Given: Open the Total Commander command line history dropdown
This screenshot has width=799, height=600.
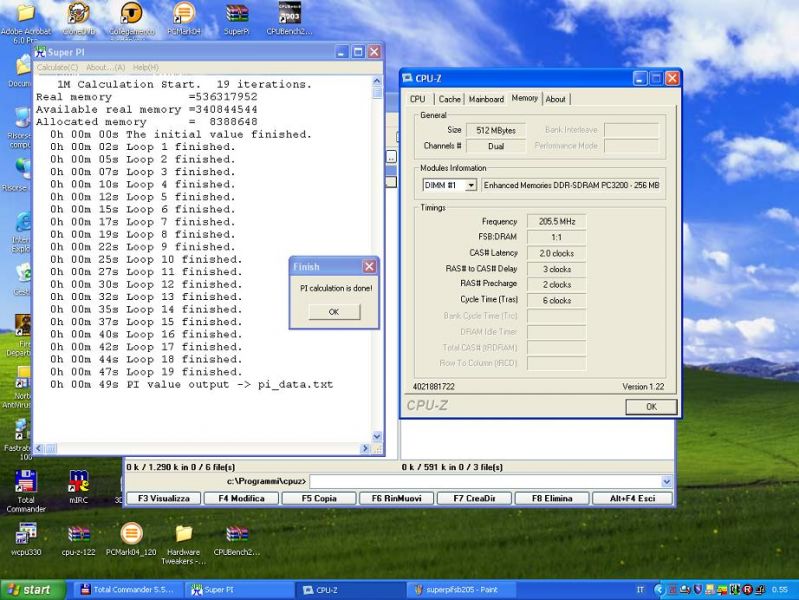Looking at the screenshot, I should pyautogui.click(x=667, y=481).
